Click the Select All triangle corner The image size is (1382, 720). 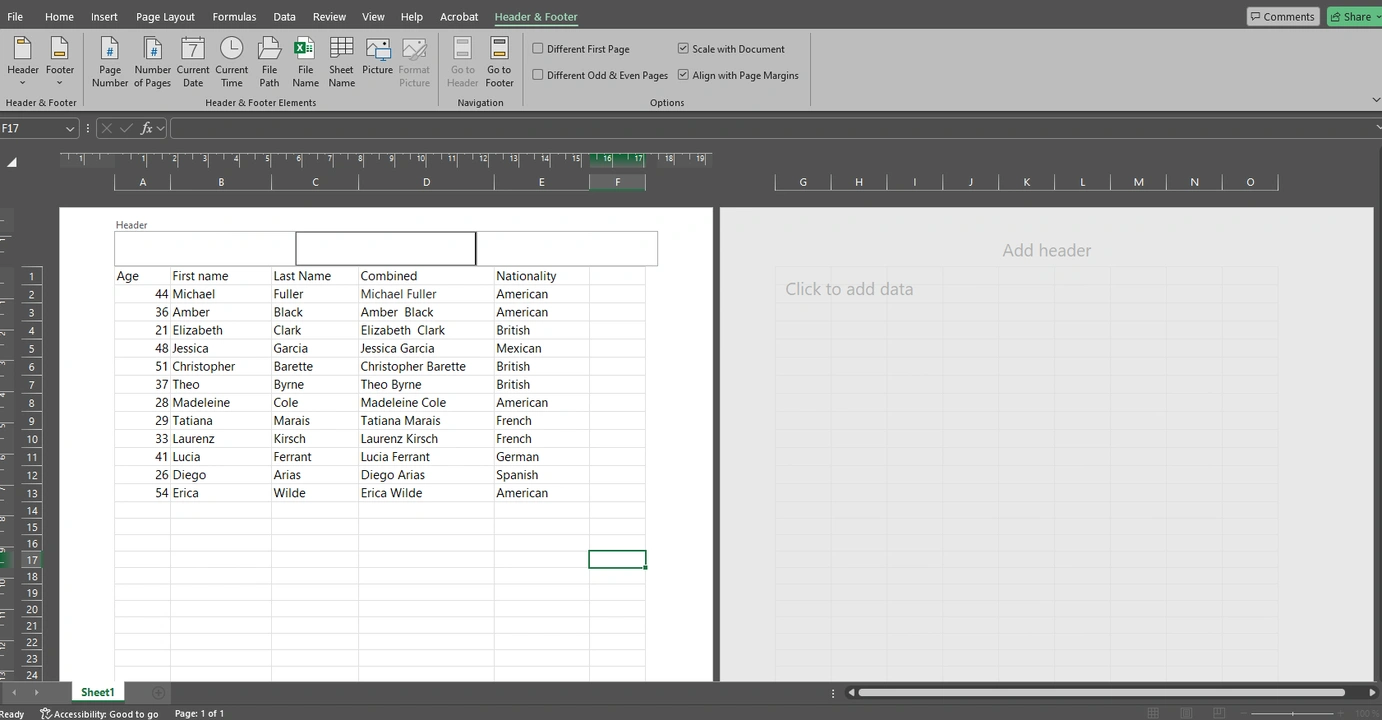[12, 162]
